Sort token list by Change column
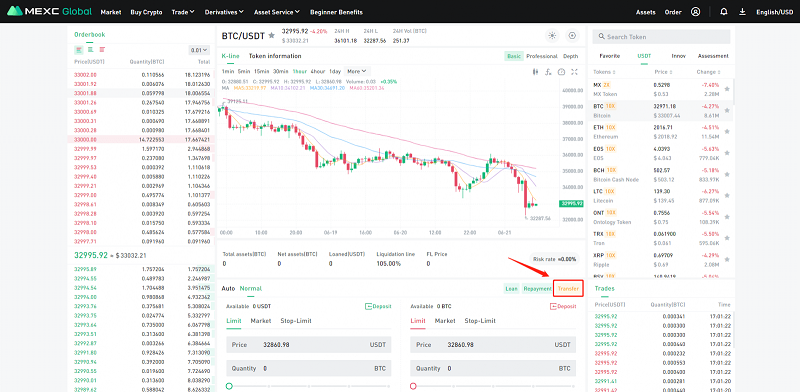 (x=709, y=72)
